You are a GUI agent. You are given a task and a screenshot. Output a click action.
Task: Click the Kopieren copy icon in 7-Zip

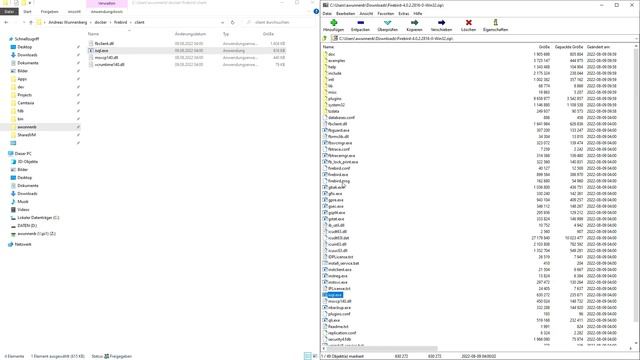(414, 23)
